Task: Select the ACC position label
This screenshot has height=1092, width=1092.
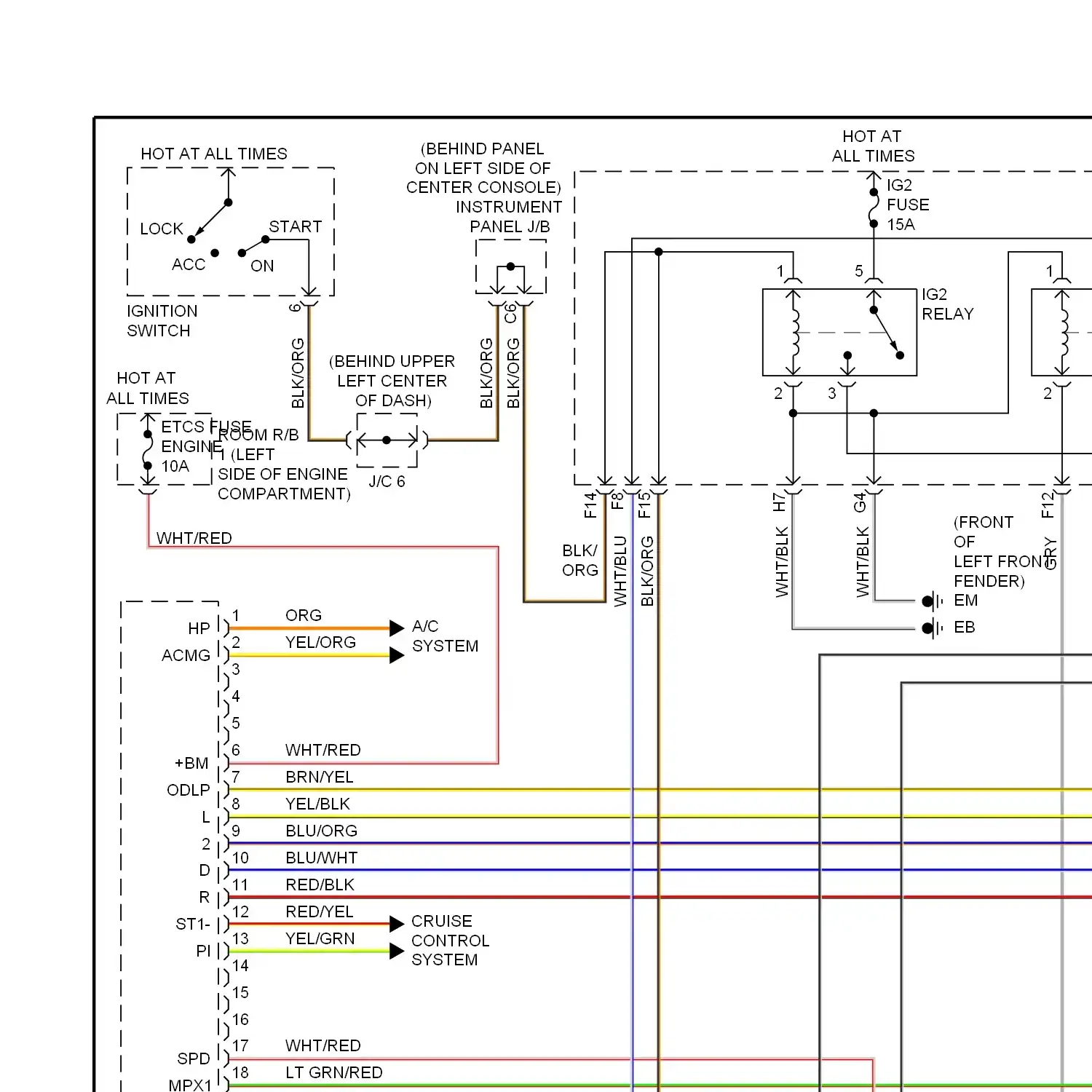Action: click(x=189, y=264)
